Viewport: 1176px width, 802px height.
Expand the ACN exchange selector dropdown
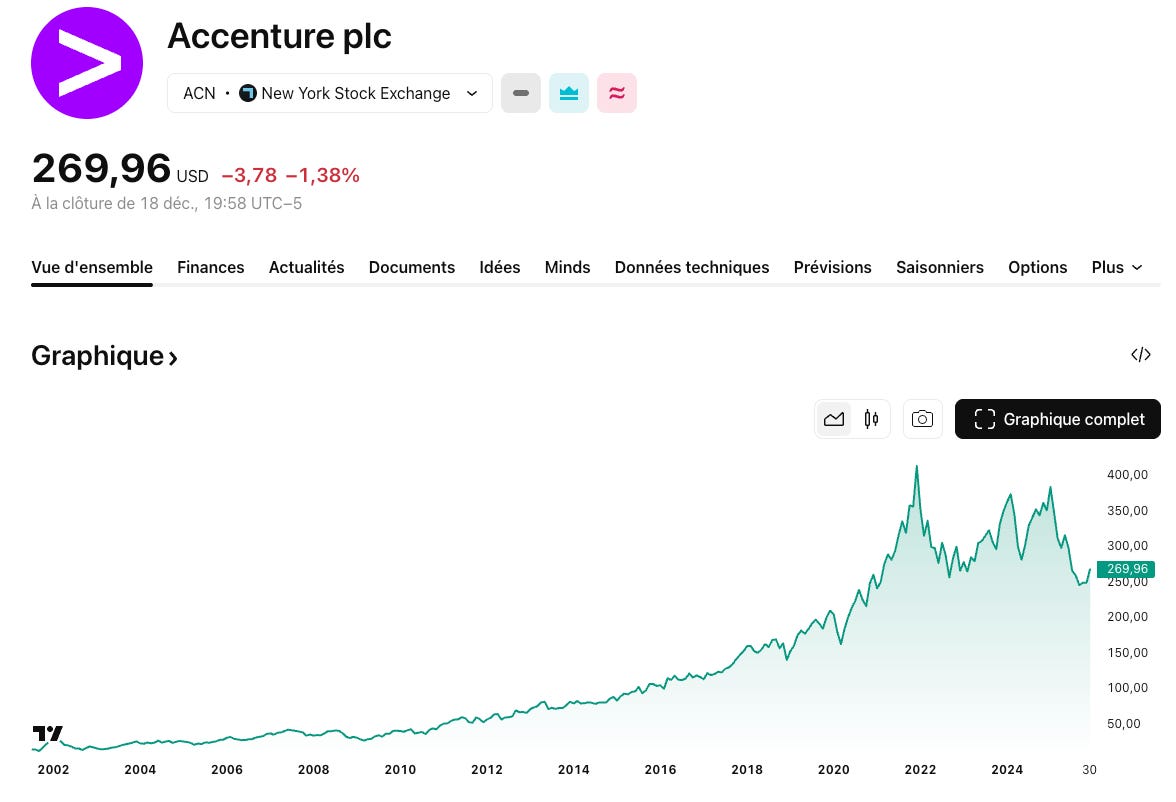coord(471,93)
